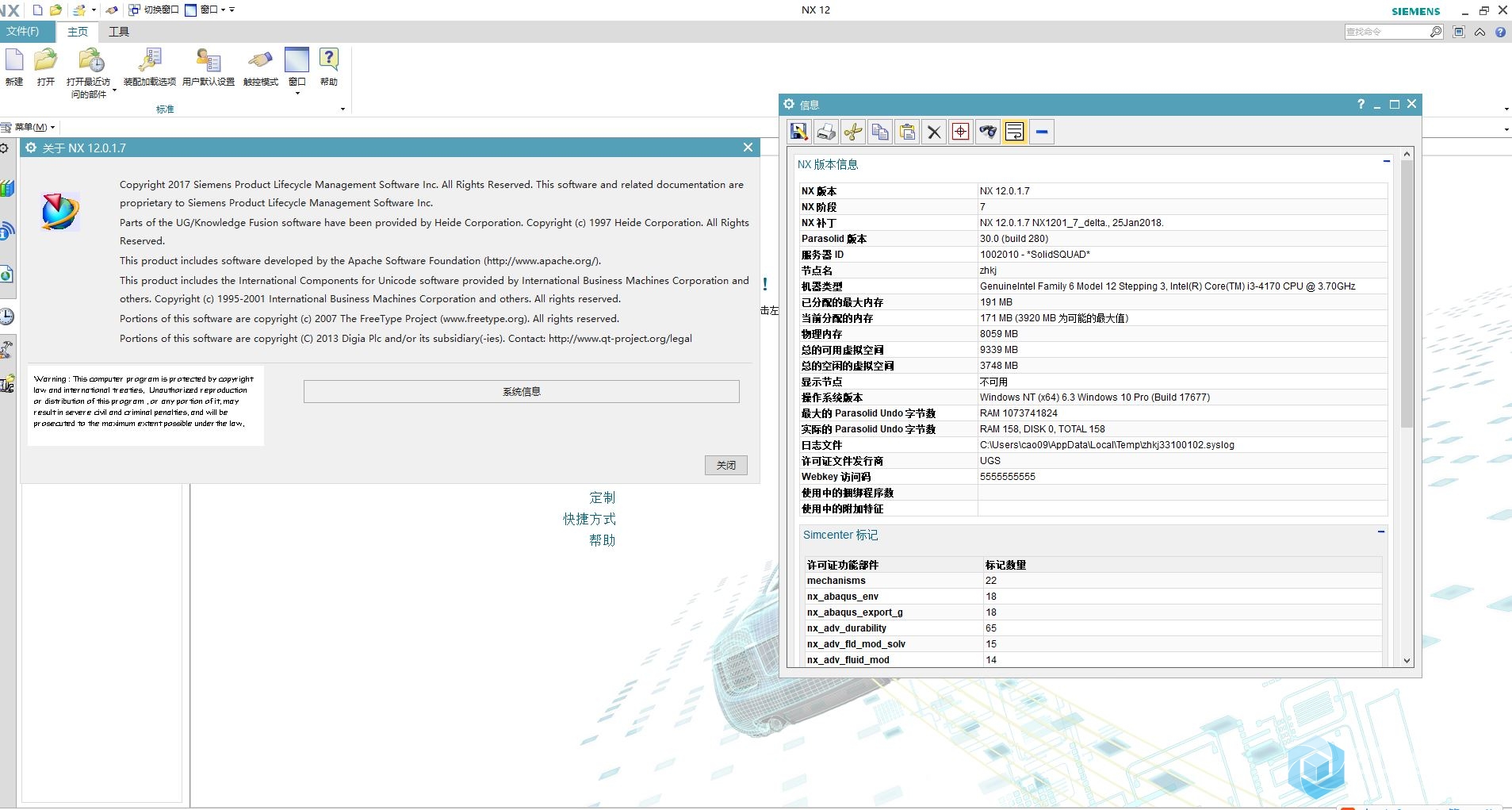Expand quick-access 窗口 dropdown arrow
This screenshot has height=810, width=1512.
pyautogui.click(x=223, y=10)
